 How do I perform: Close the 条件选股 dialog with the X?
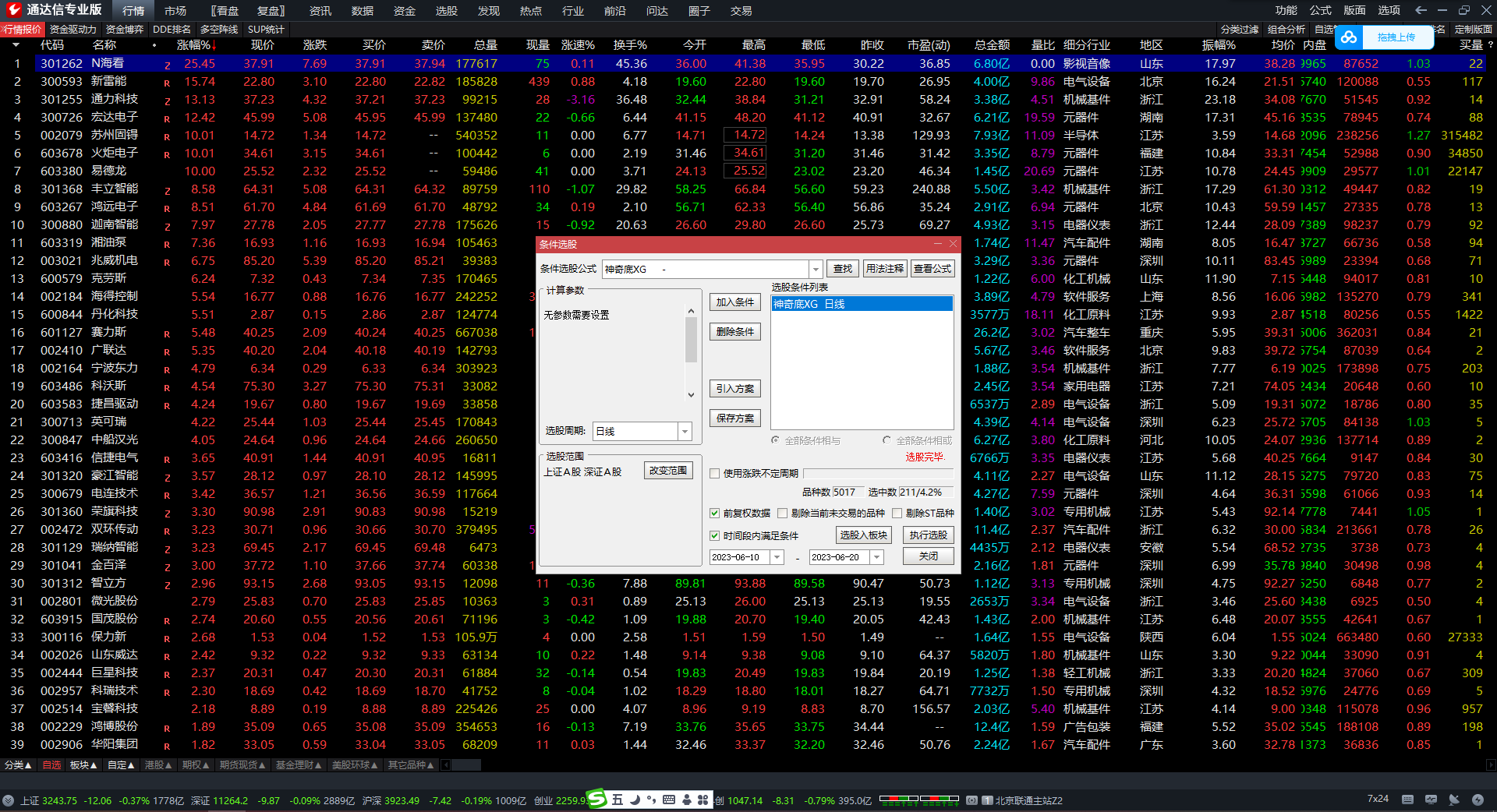(953, 244)
